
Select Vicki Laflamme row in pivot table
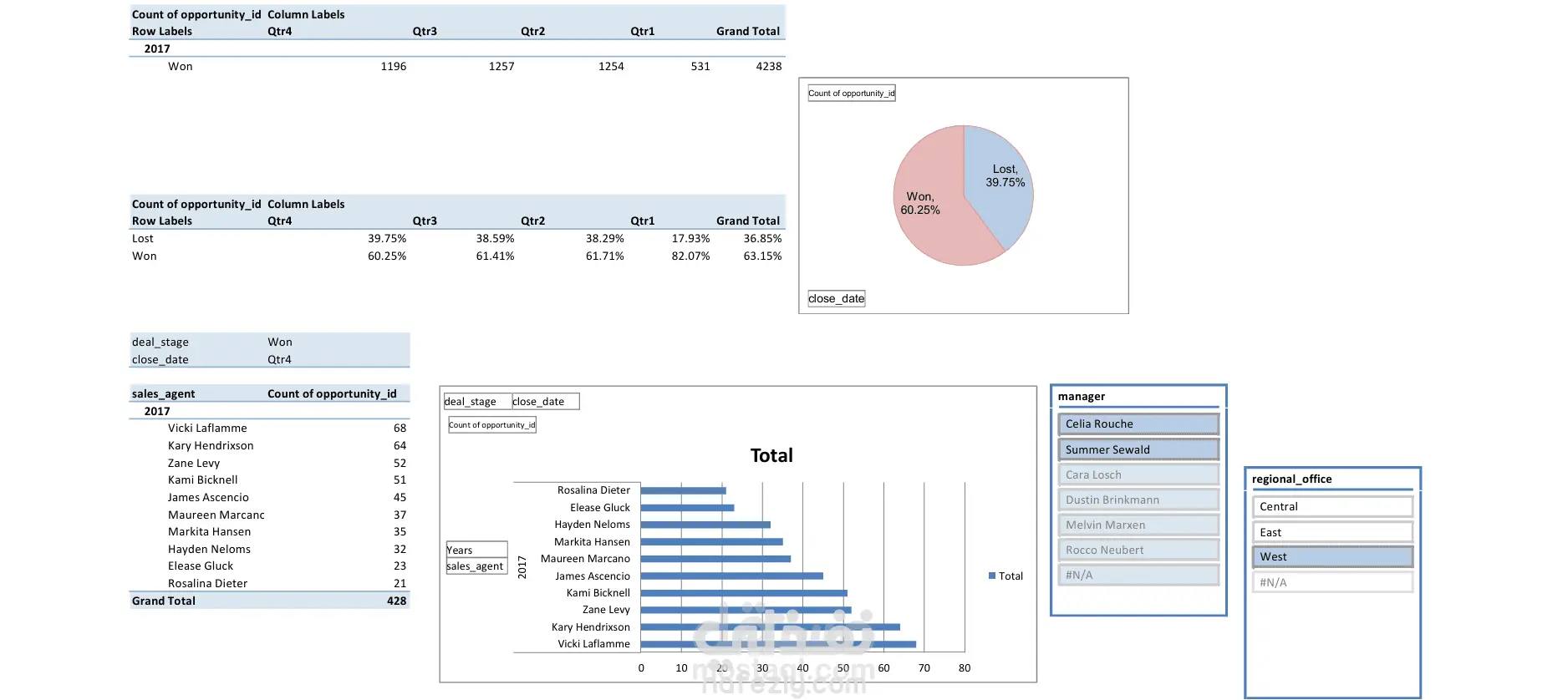269,428
